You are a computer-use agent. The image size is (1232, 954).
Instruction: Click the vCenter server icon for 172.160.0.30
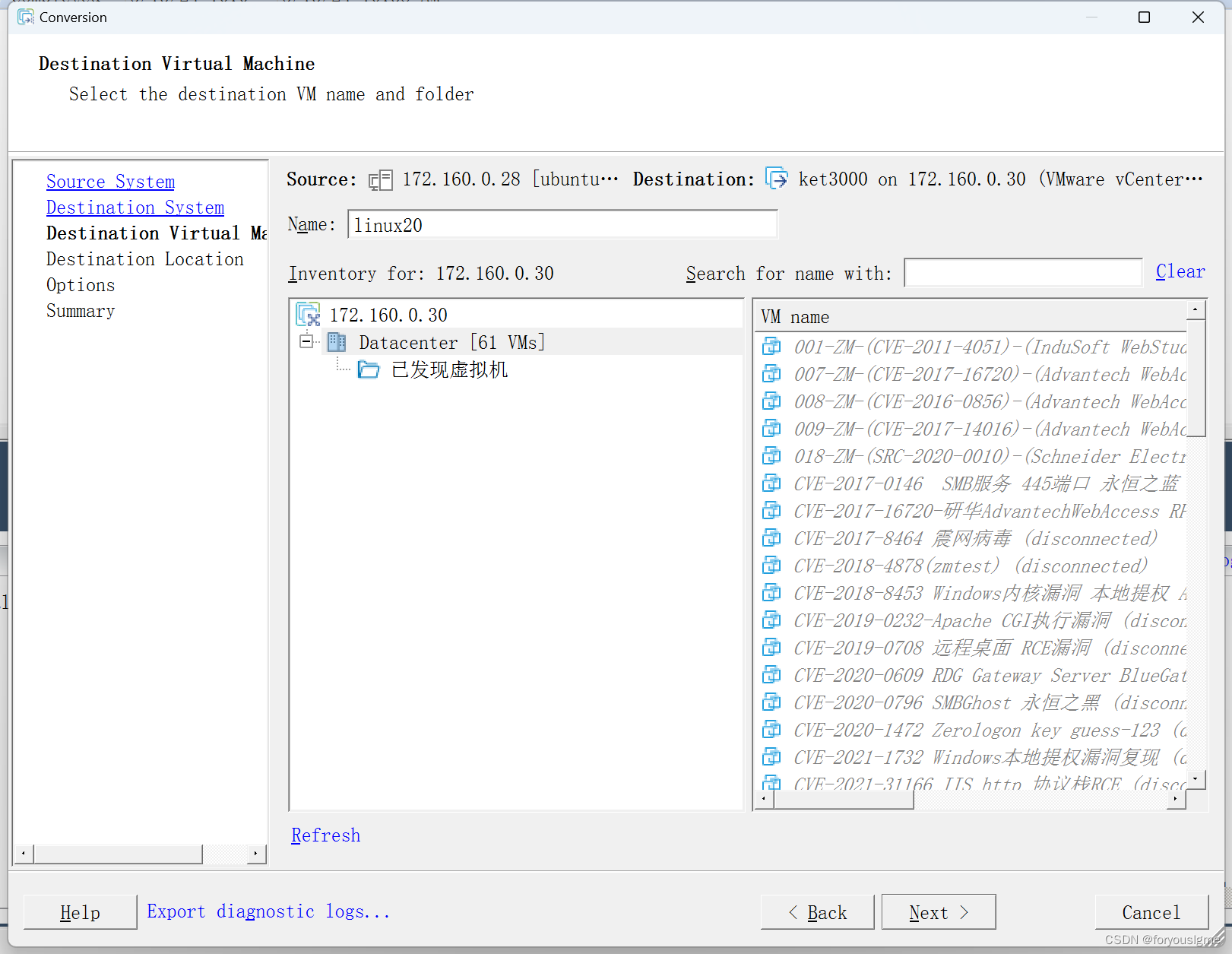tap(308, 314)
